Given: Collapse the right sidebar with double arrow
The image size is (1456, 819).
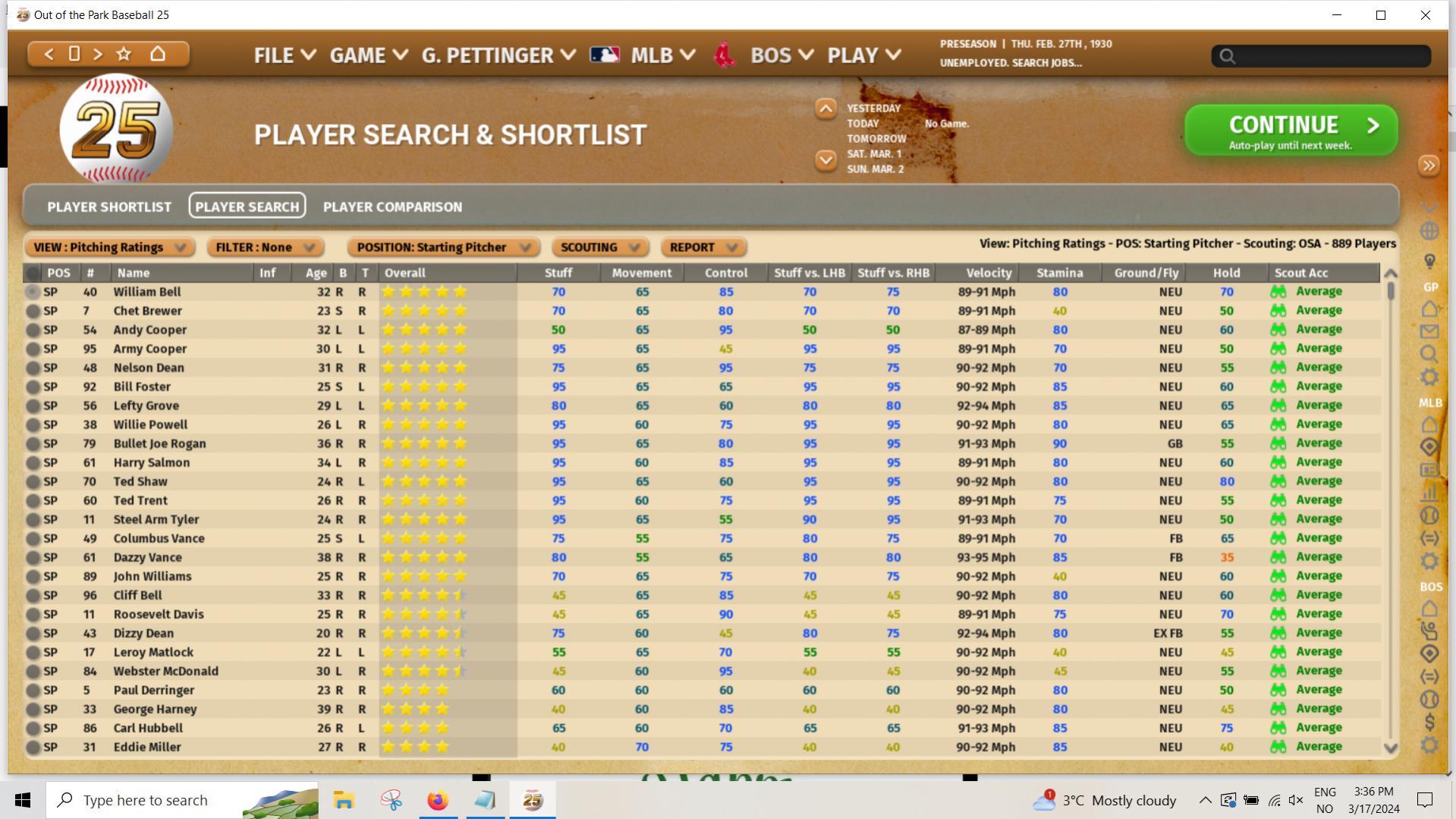Looking at the screenshot, I should pos(1429,165).
